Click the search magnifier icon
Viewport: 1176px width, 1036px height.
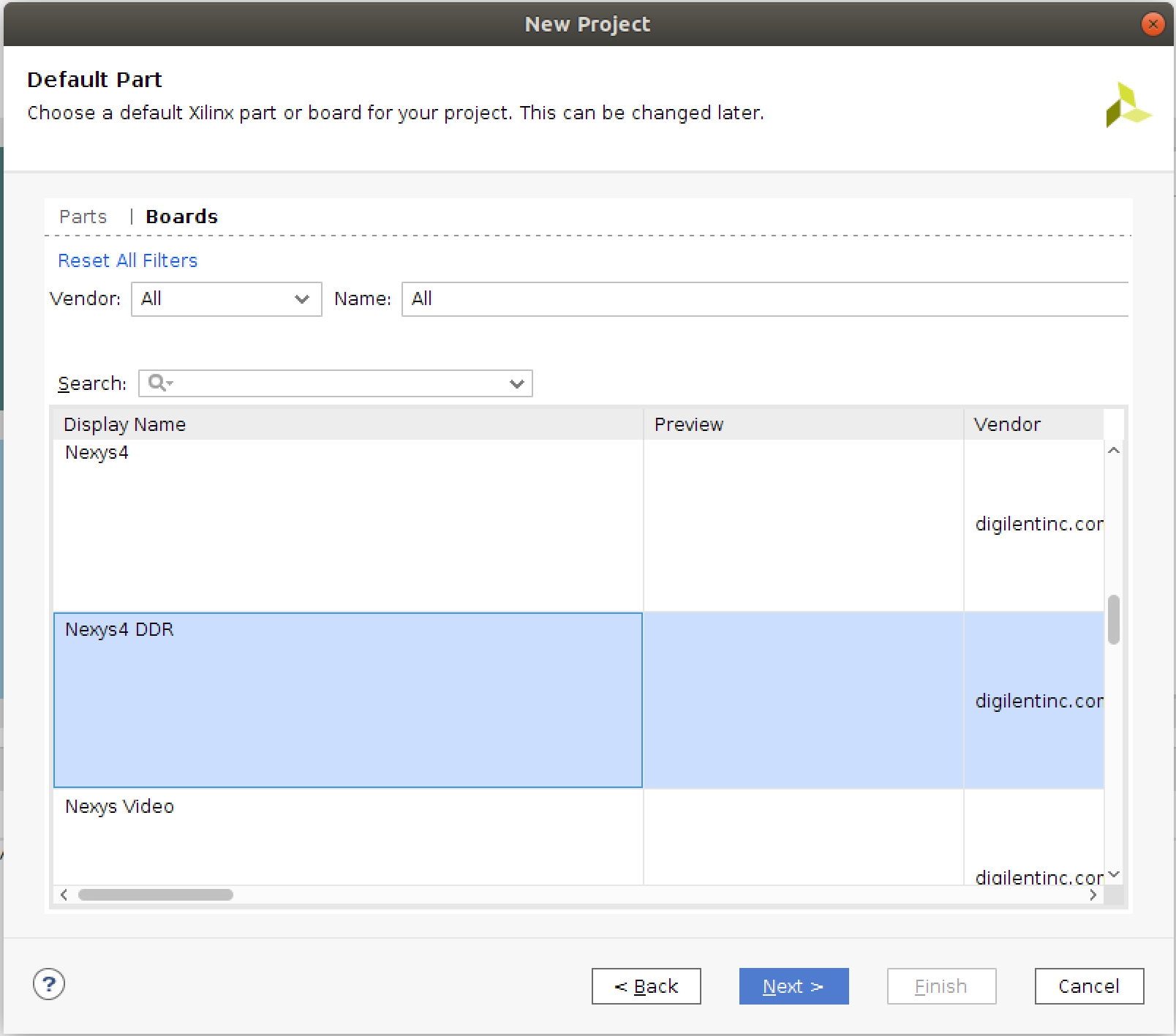[x=157, y=383]
